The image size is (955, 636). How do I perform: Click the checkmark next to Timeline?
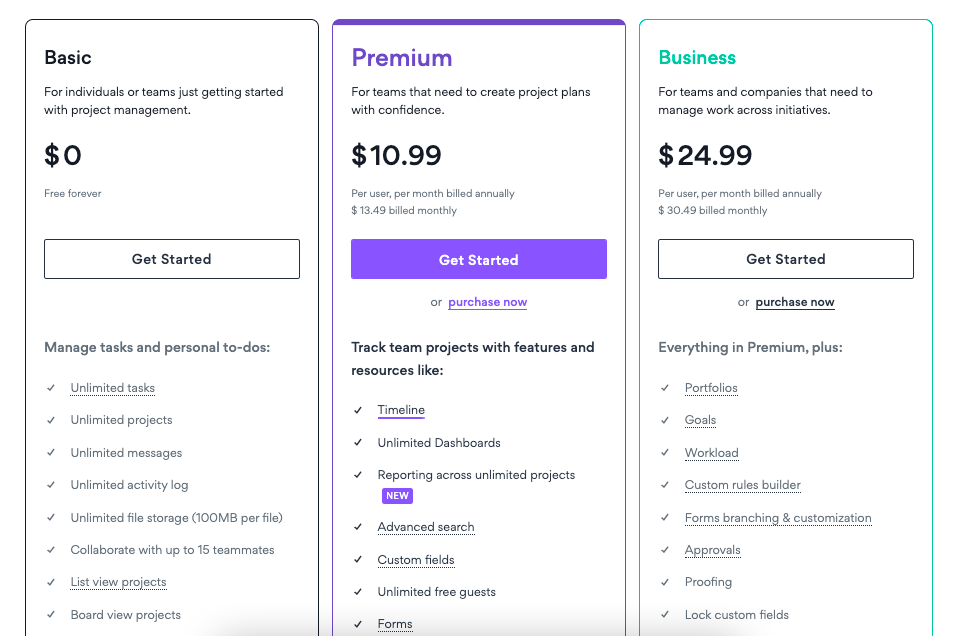click(x=358, y=410)
